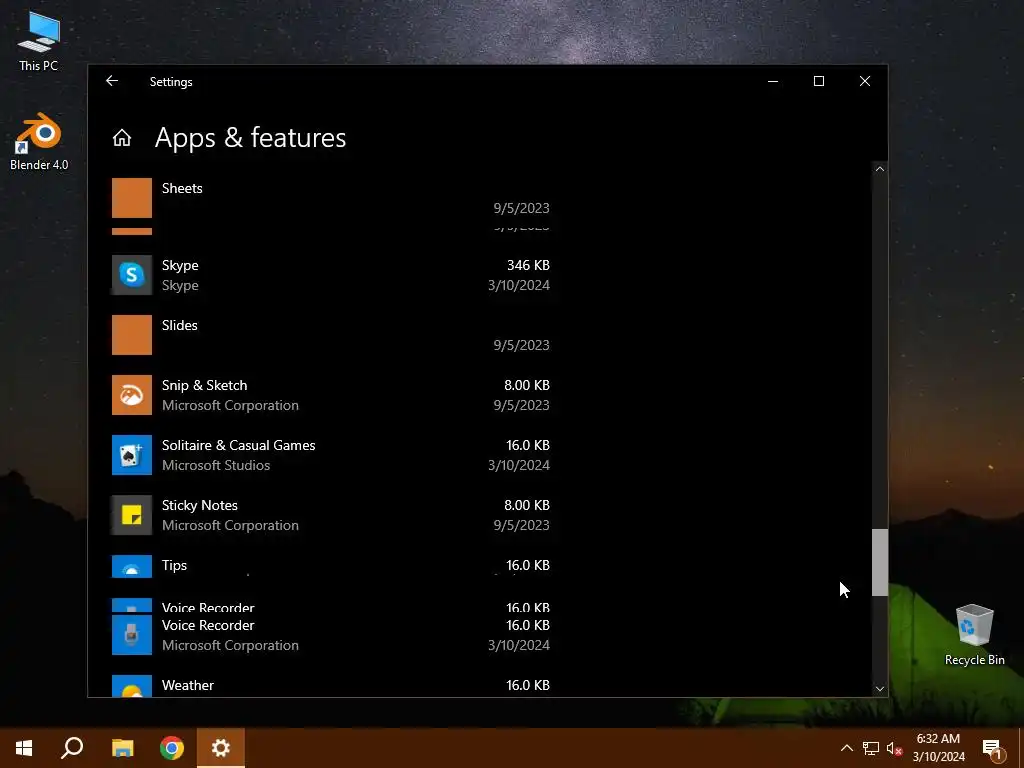Click the muted volume tray icon
Screen dimensions: 1024x768
[x=894, y=748]
